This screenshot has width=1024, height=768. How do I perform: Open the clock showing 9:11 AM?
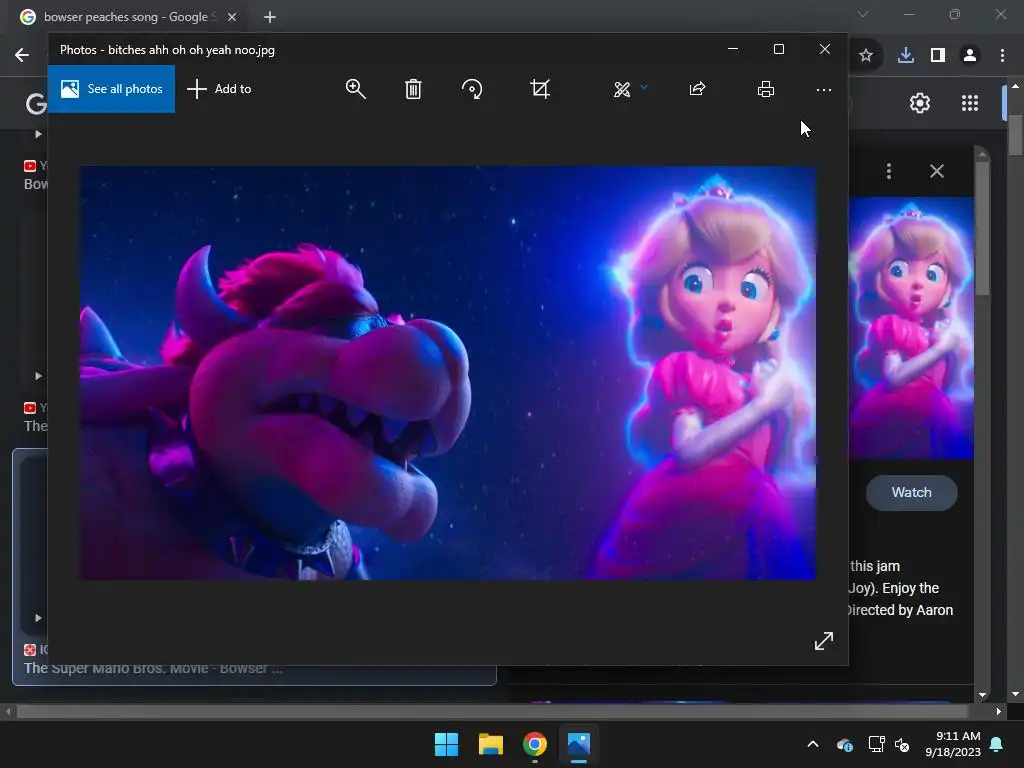click(953, 744)
